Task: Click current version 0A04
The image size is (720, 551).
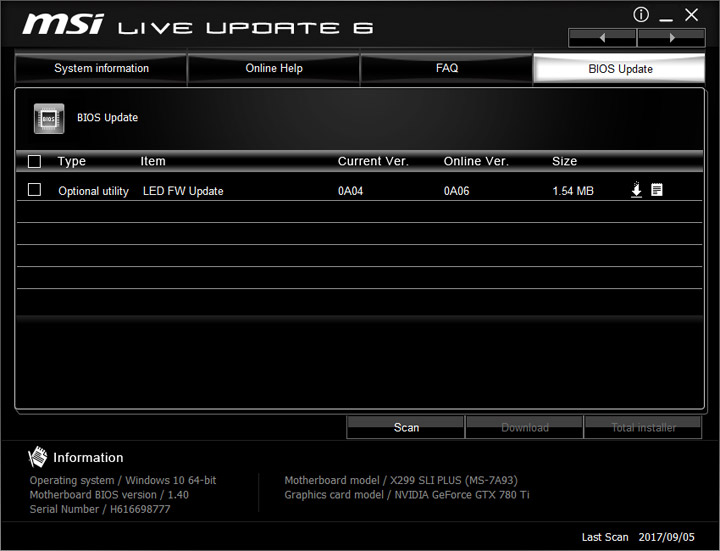Action: (350, 191)
